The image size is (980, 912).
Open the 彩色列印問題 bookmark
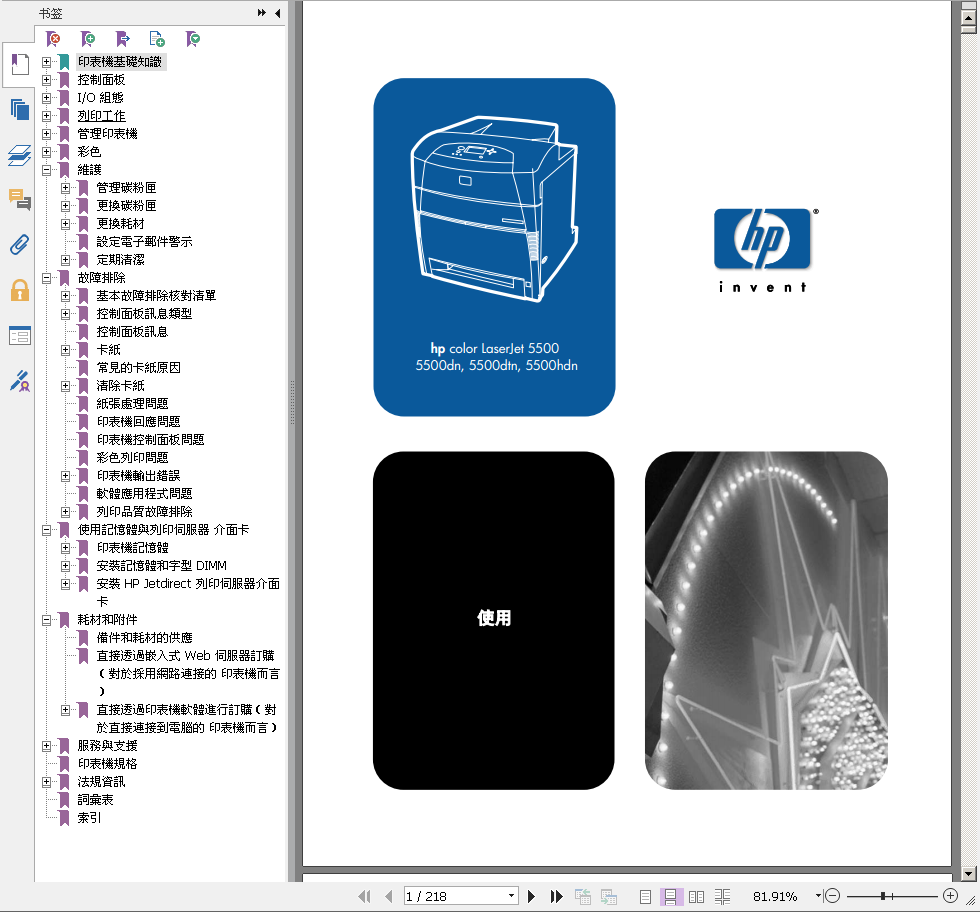click(x=132, y=458)
